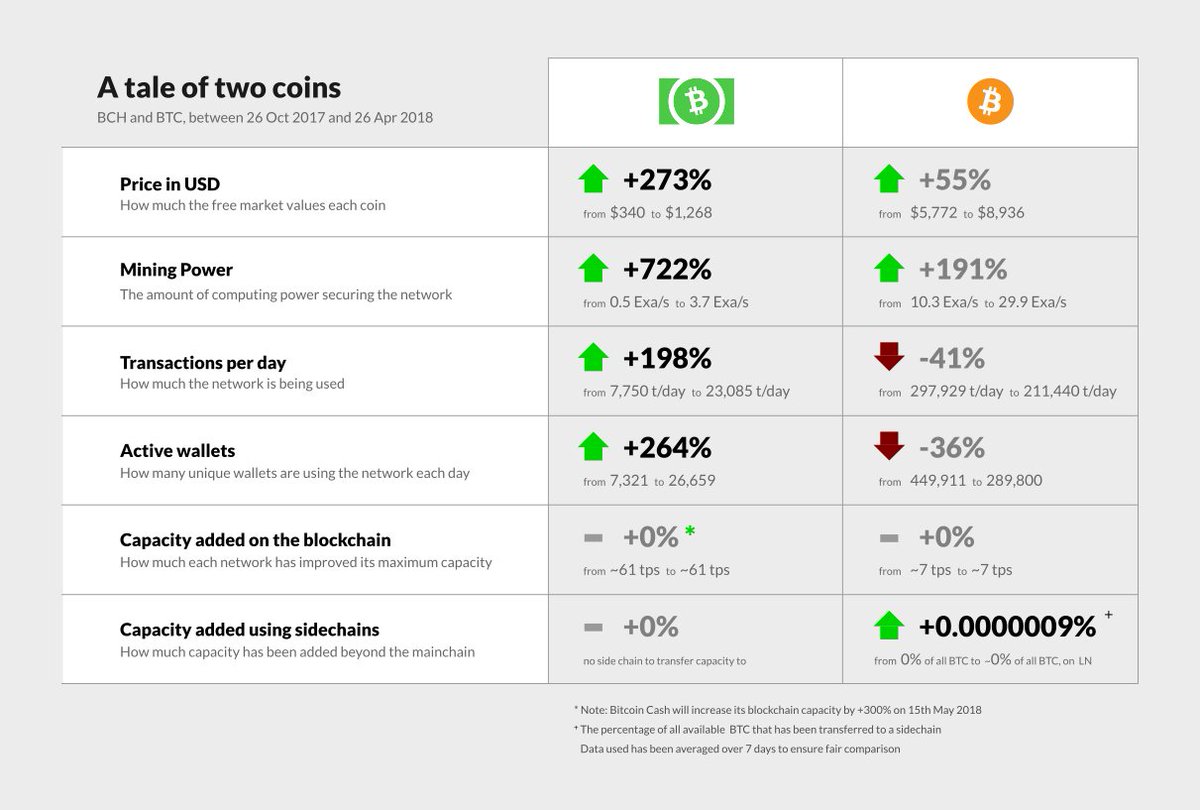The image size is (1200, 810).
Task: Select the green arrow next to +55%
Action: [x=888, y=180]
